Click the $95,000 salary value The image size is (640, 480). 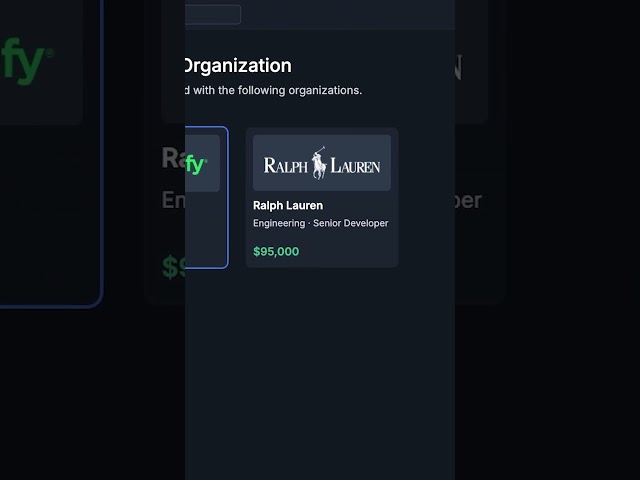(276, 251)
